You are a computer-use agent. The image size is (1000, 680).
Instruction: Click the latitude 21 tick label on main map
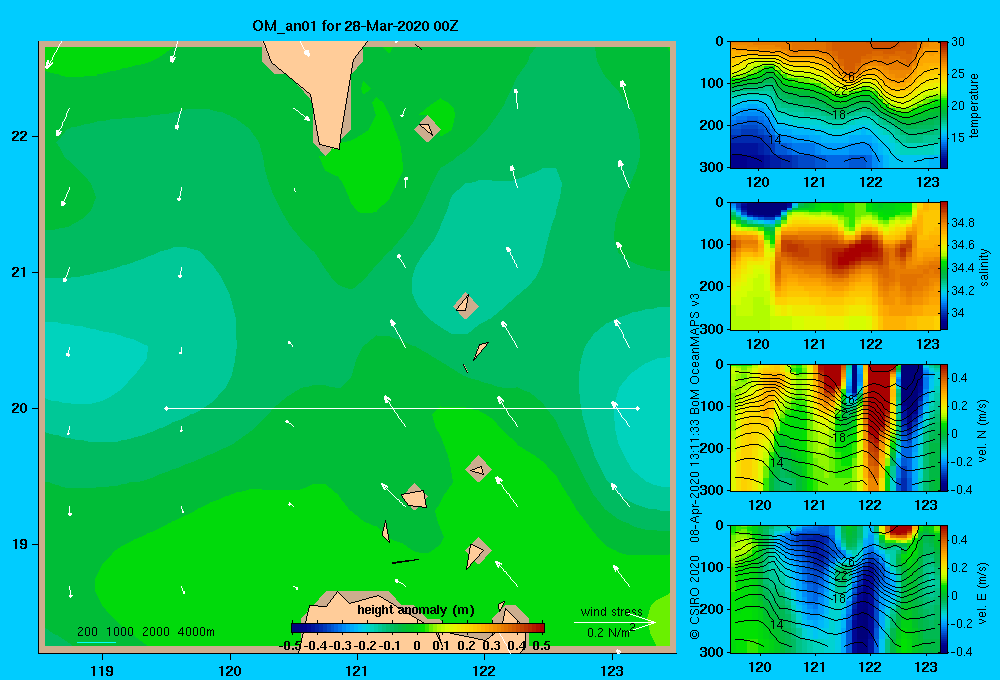click(19, 272)
